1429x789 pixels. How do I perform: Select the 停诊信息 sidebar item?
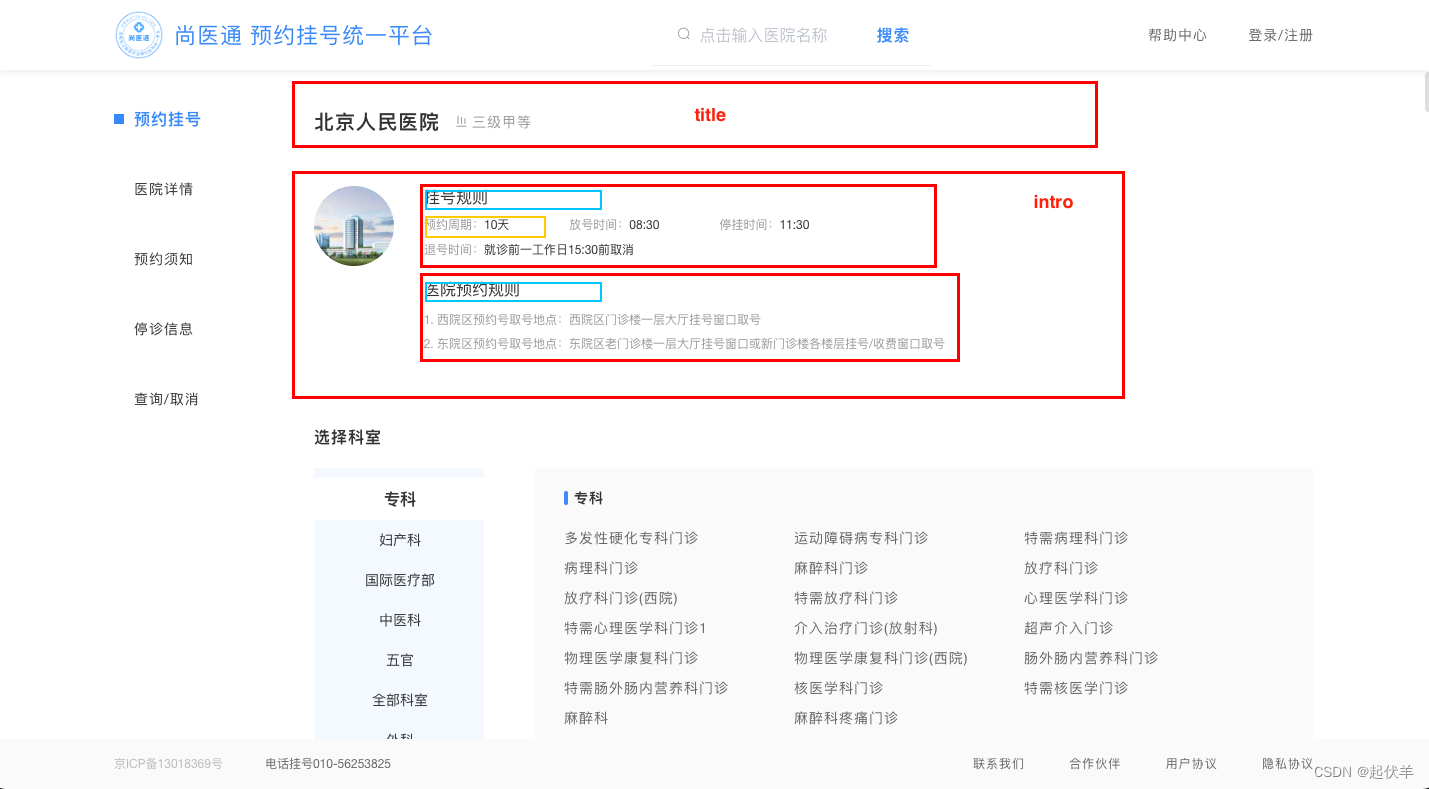click(x=164, y=329)
